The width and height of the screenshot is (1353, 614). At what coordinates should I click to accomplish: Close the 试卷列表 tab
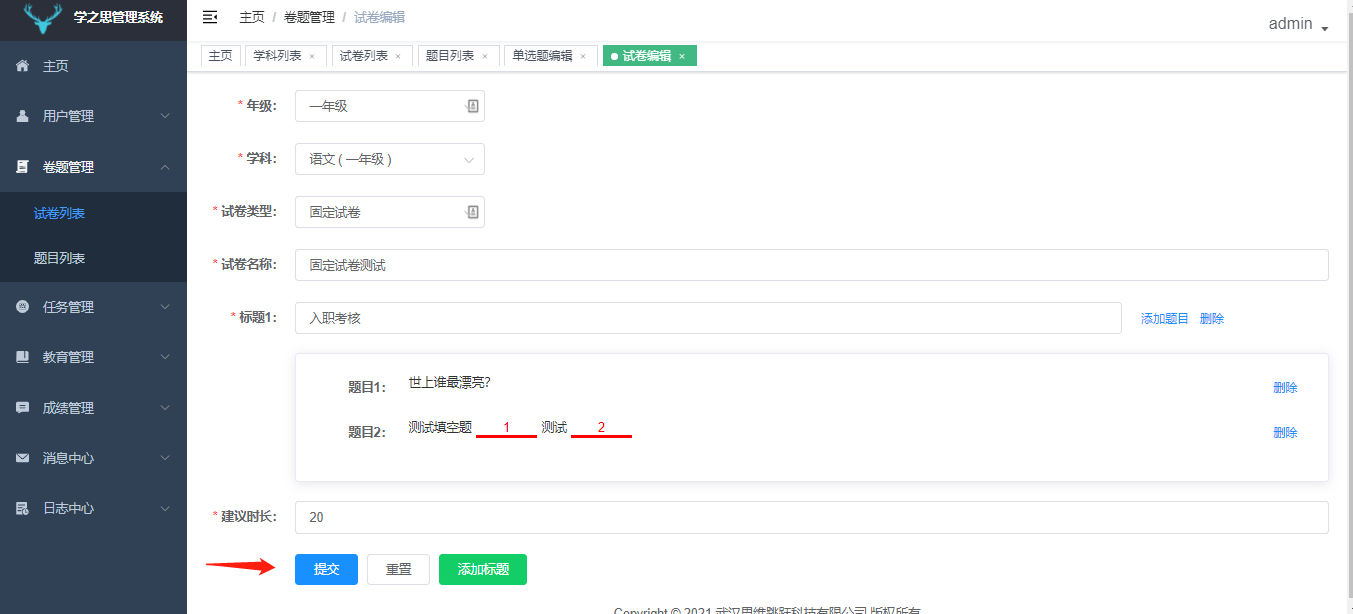coord(398,57)
